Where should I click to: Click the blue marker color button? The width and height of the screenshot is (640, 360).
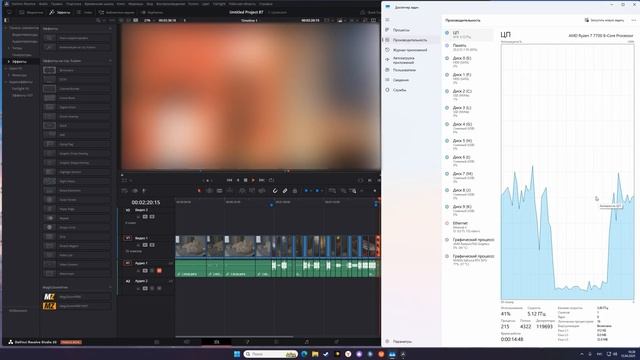pyautogui.click(x=317, y=191)
